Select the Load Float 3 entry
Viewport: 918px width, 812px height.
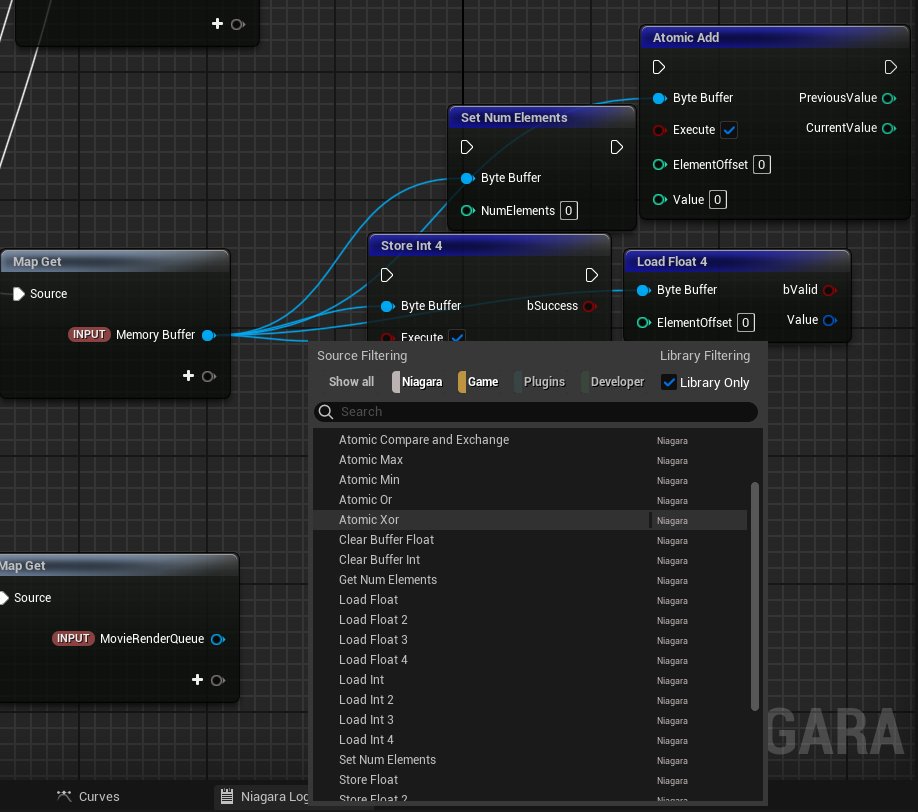530,640
